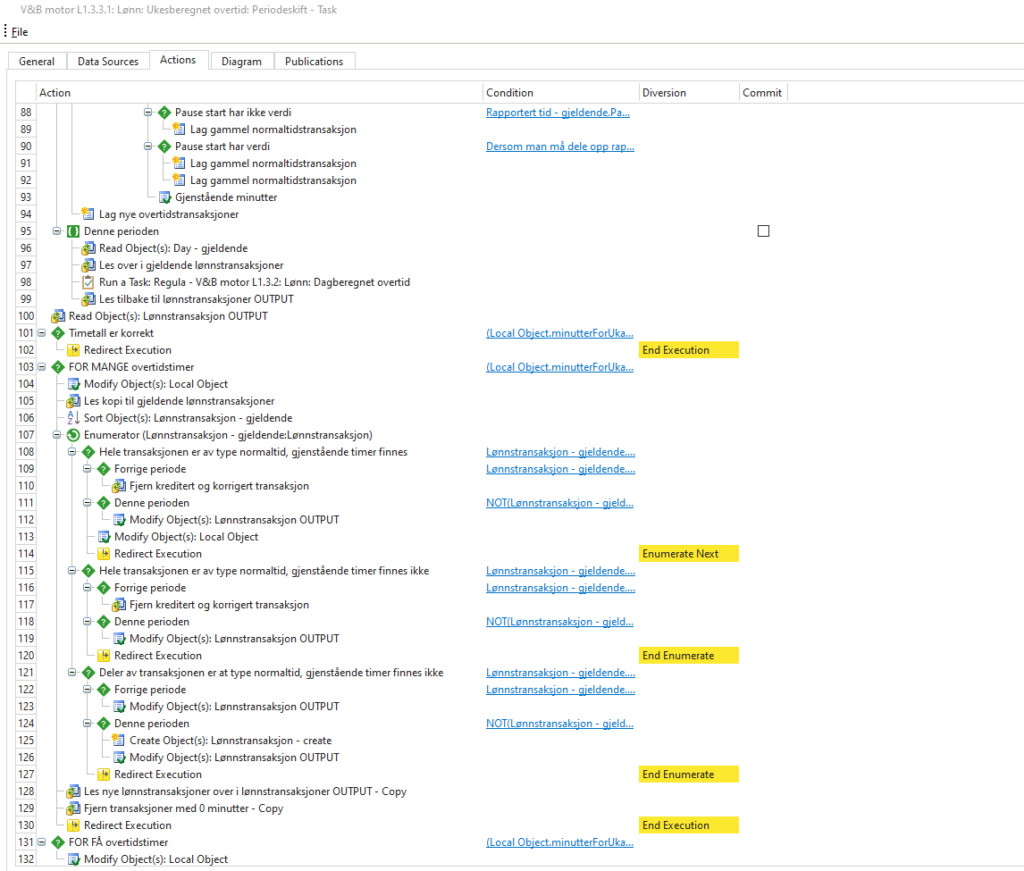Viewport: 1024px width, 871px height.
Task: Open the File menu
Action: 20,32
